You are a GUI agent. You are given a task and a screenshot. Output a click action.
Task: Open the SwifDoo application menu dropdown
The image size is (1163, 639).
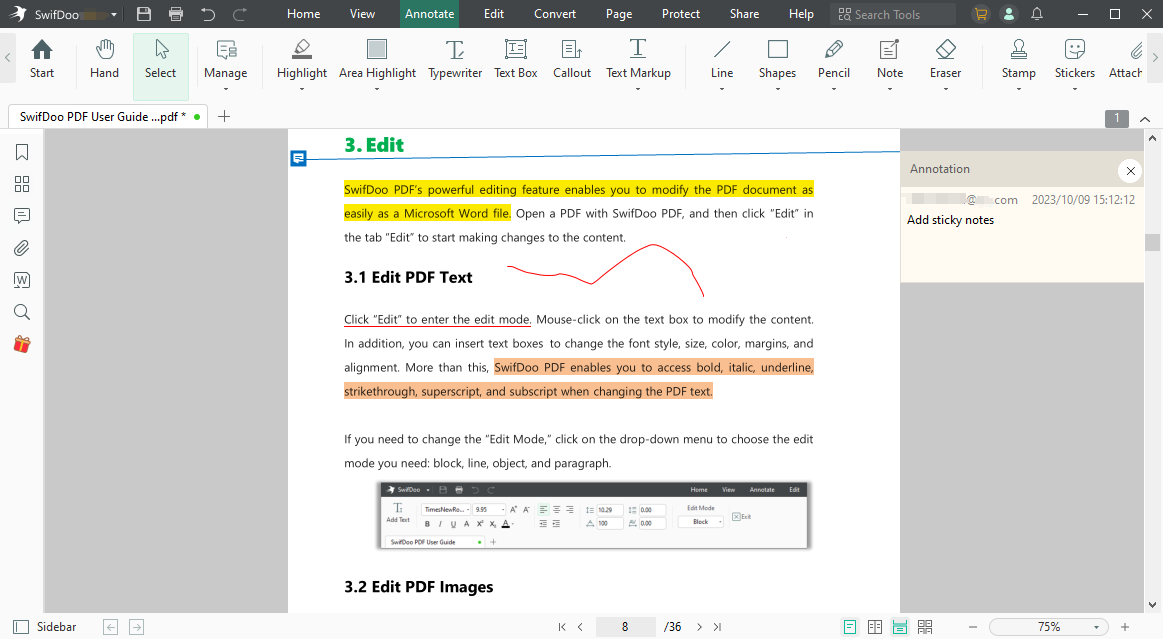[x=113, y=15]
